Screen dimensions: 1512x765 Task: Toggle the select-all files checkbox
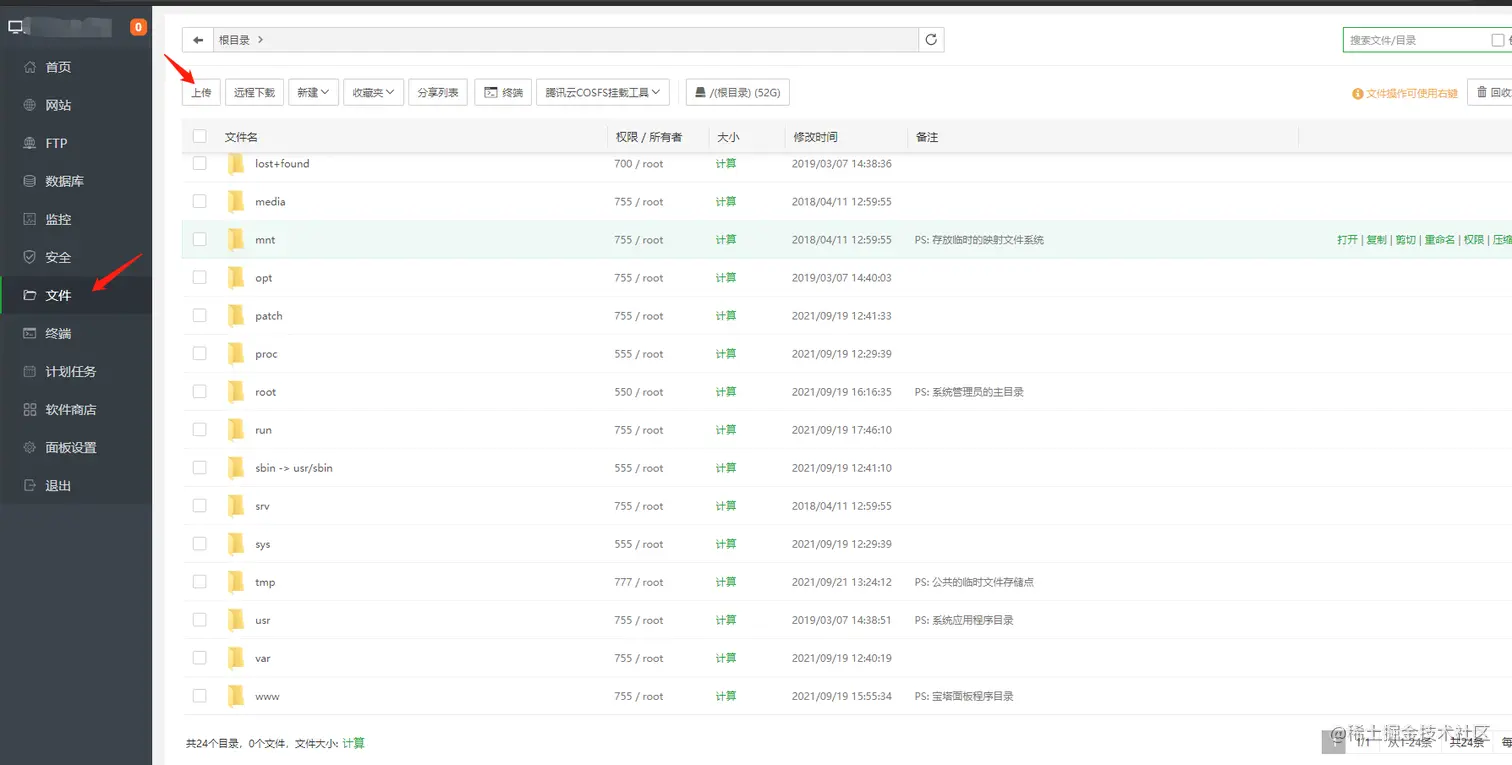click(200, 136)
